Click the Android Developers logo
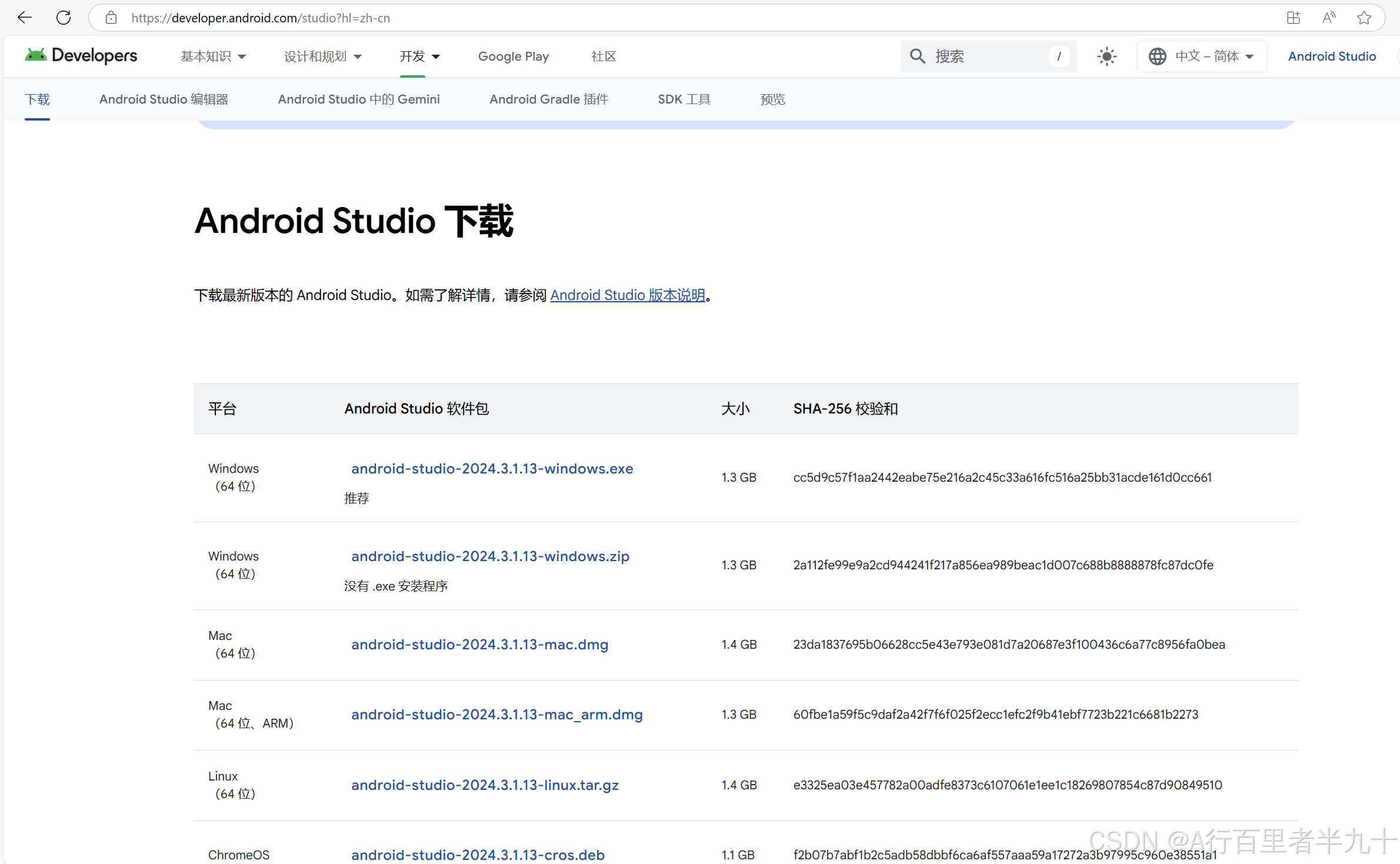Viewport: 1400px width, 864px height. (81, 56)
